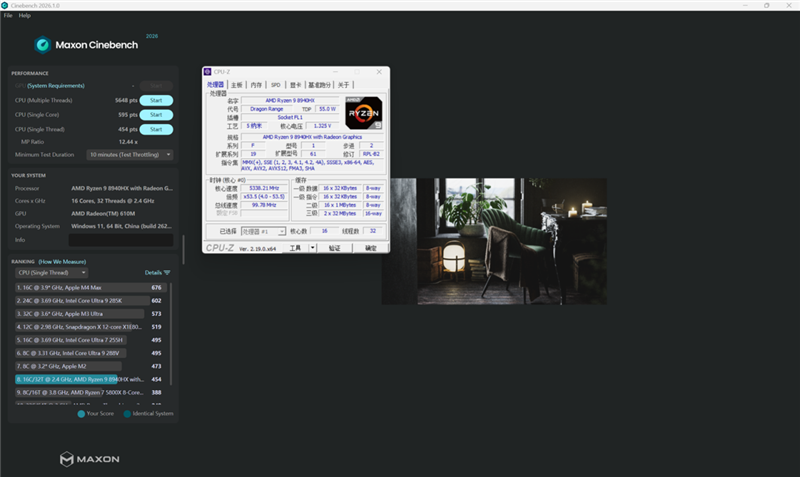Click the Cinebench app icon in title bar
Screen dimensions: 800x477
(5, 5)
